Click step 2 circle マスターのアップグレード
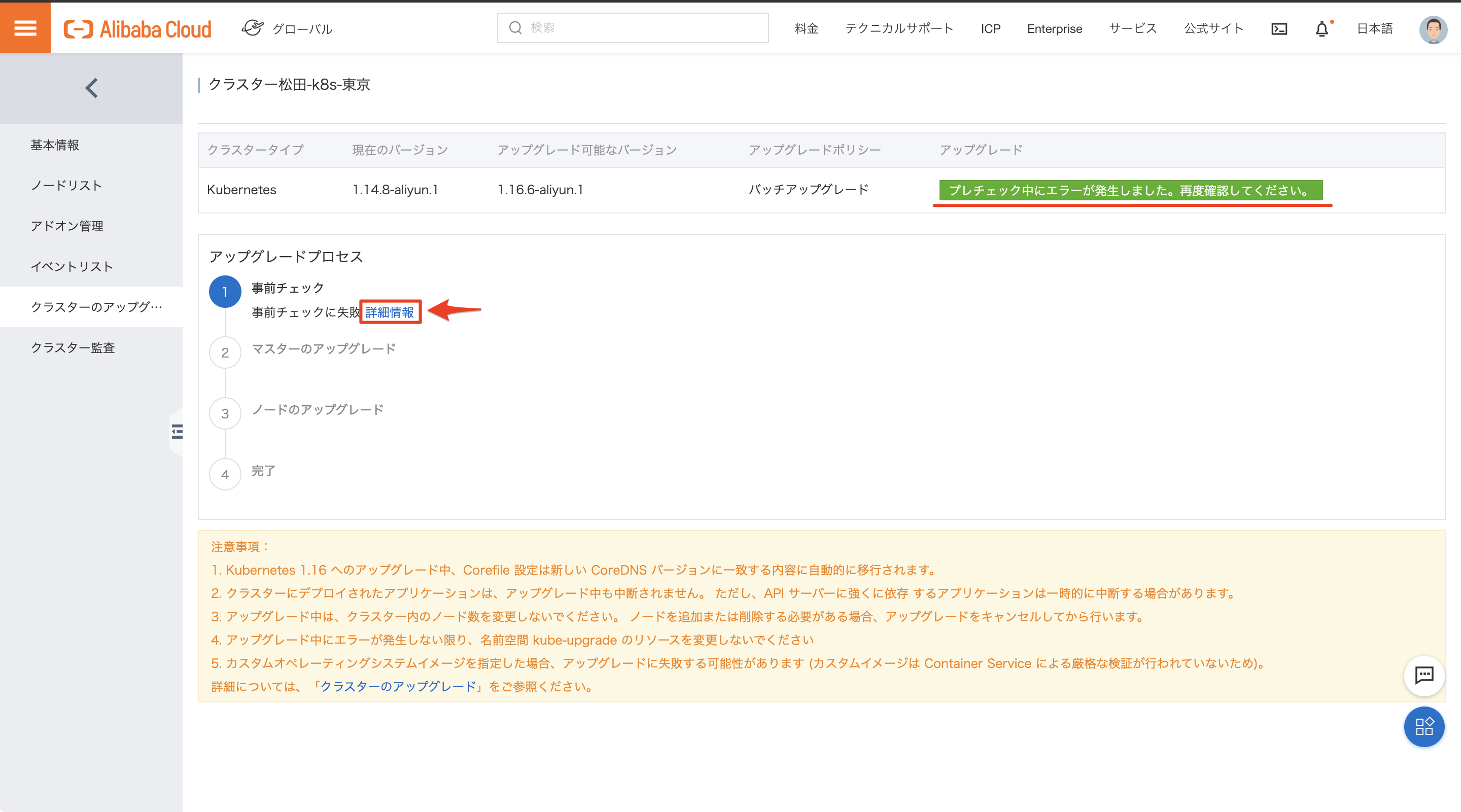 (225, 352)
